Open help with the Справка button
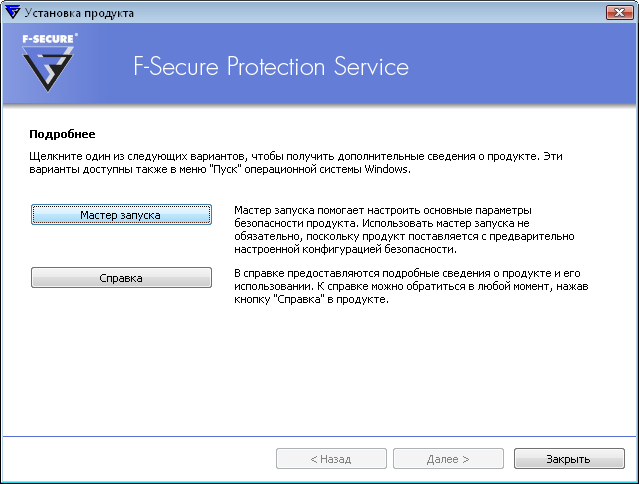Screen dimensions: 639x484 pyautogui.click(x=121, y=277)
